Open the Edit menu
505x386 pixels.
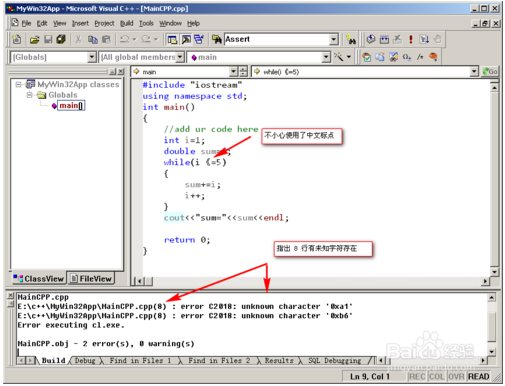[x=42, y=23]
